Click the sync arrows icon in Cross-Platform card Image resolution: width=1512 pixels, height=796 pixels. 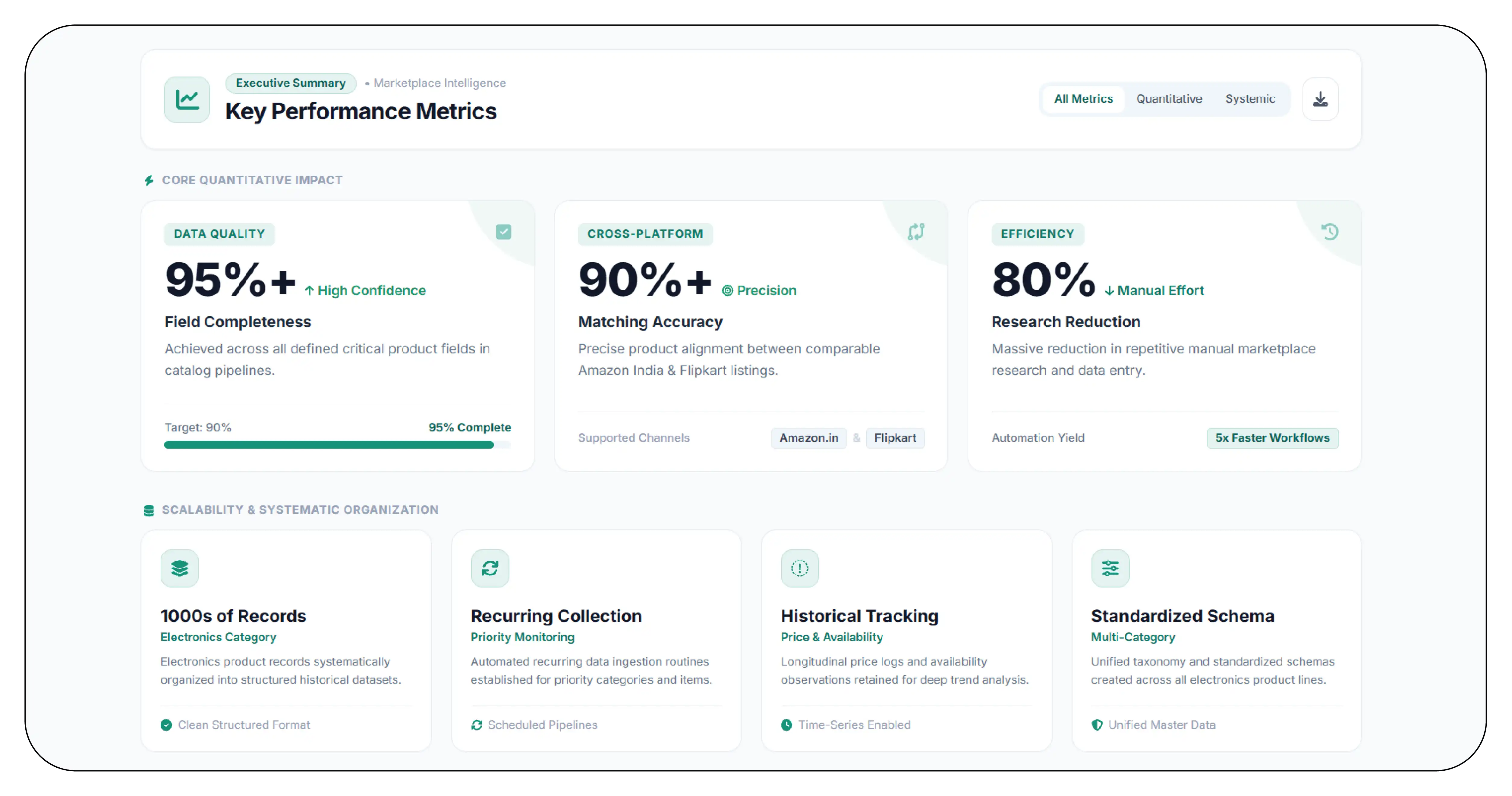point(916,232)
